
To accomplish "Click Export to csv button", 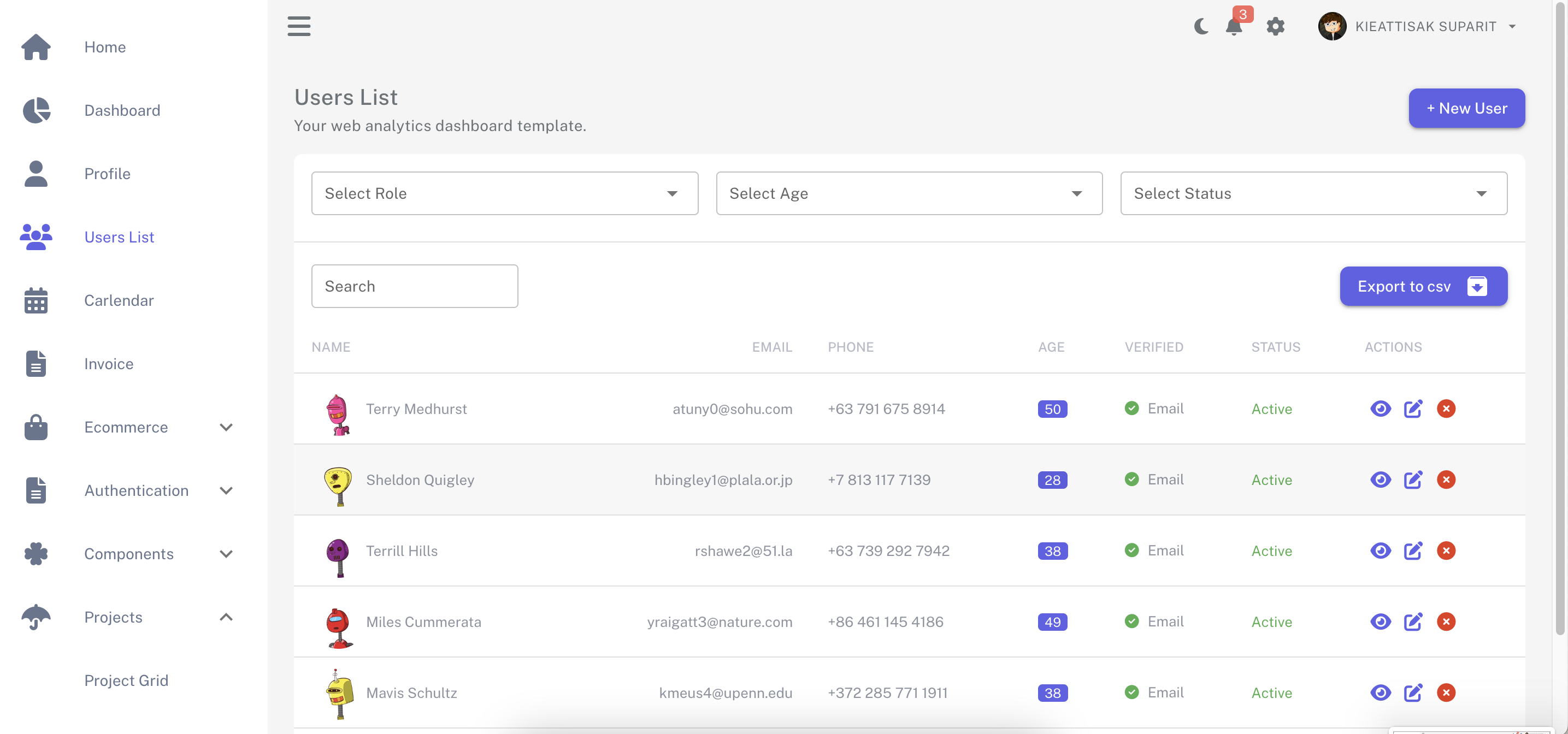I will (x=1423, y=286).
